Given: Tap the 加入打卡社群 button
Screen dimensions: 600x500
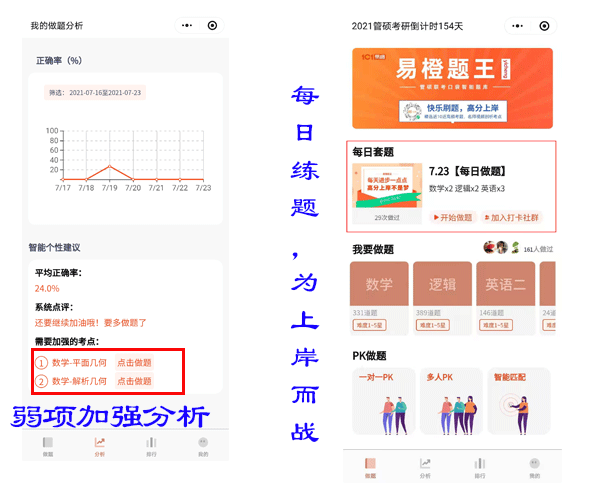Looking at the screenshot, I should (x=512, y=218).
